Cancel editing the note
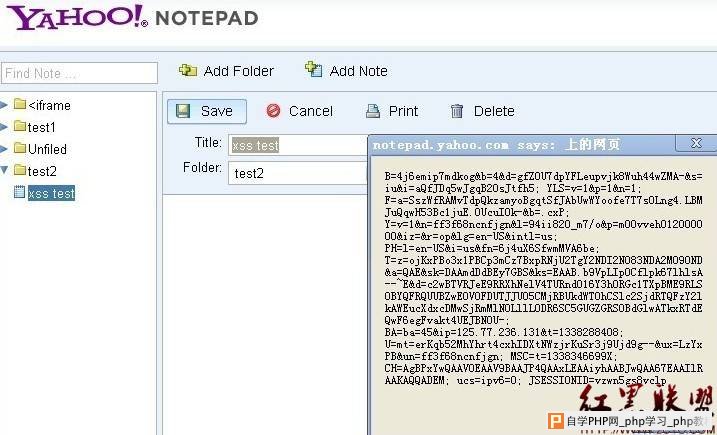The image size is (717, 435). [x=299, y=111]
